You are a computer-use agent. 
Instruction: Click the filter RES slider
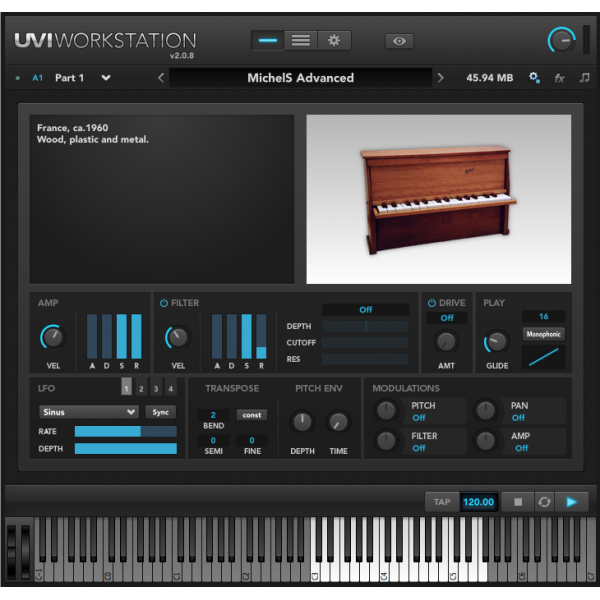365,359
